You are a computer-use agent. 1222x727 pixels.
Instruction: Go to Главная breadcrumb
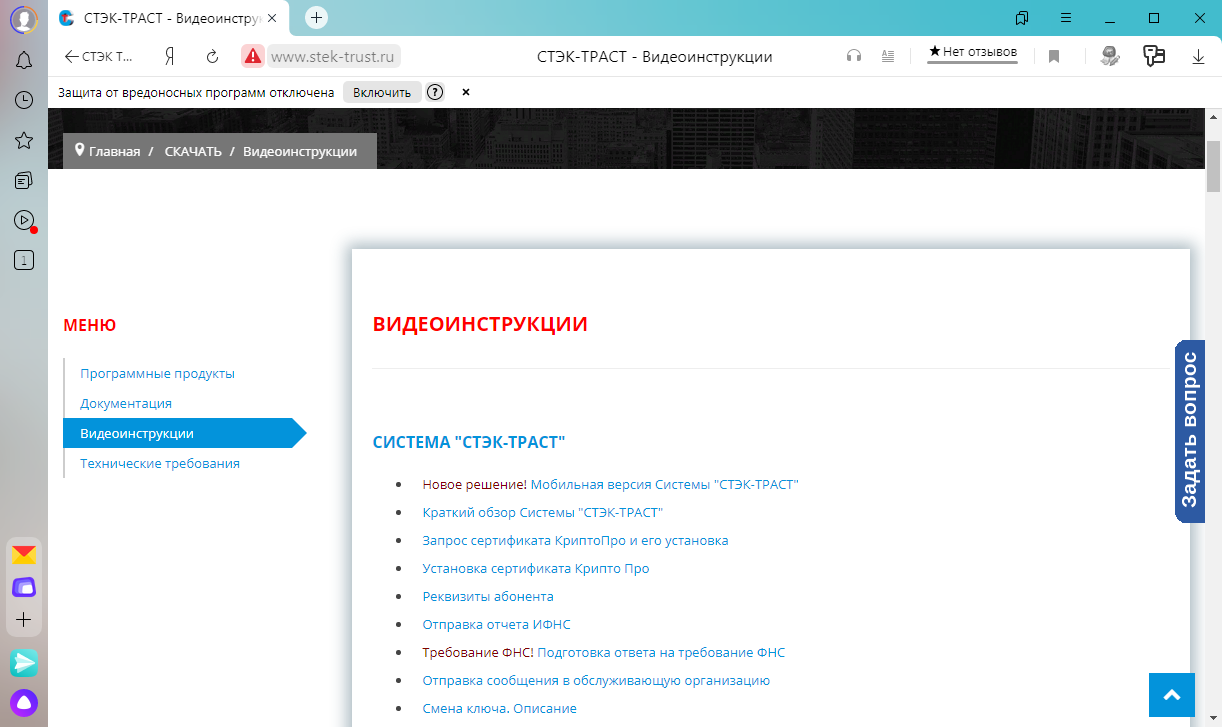114,152
